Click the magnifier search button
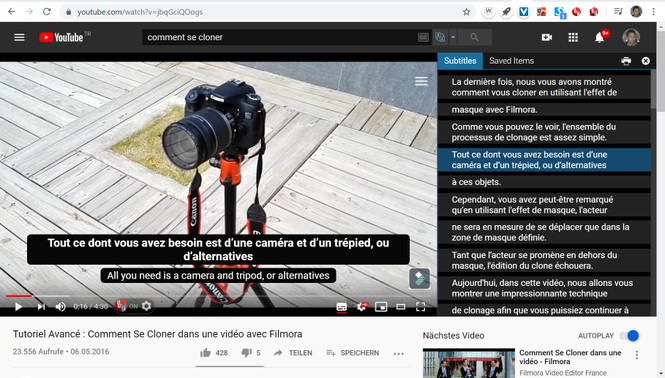Viewport: 665px width, 378px height. coord(475,37)
